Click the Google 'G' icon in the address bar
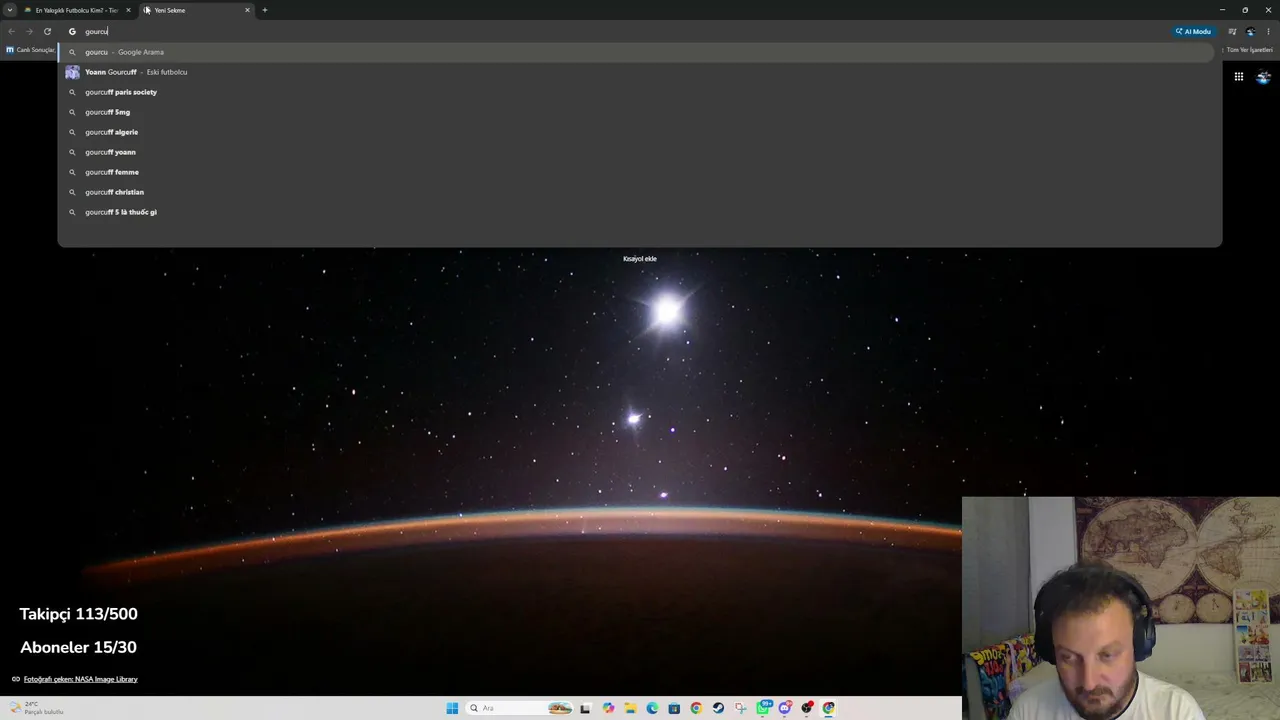Screen dimensions: 1280x720 [72, 31]
